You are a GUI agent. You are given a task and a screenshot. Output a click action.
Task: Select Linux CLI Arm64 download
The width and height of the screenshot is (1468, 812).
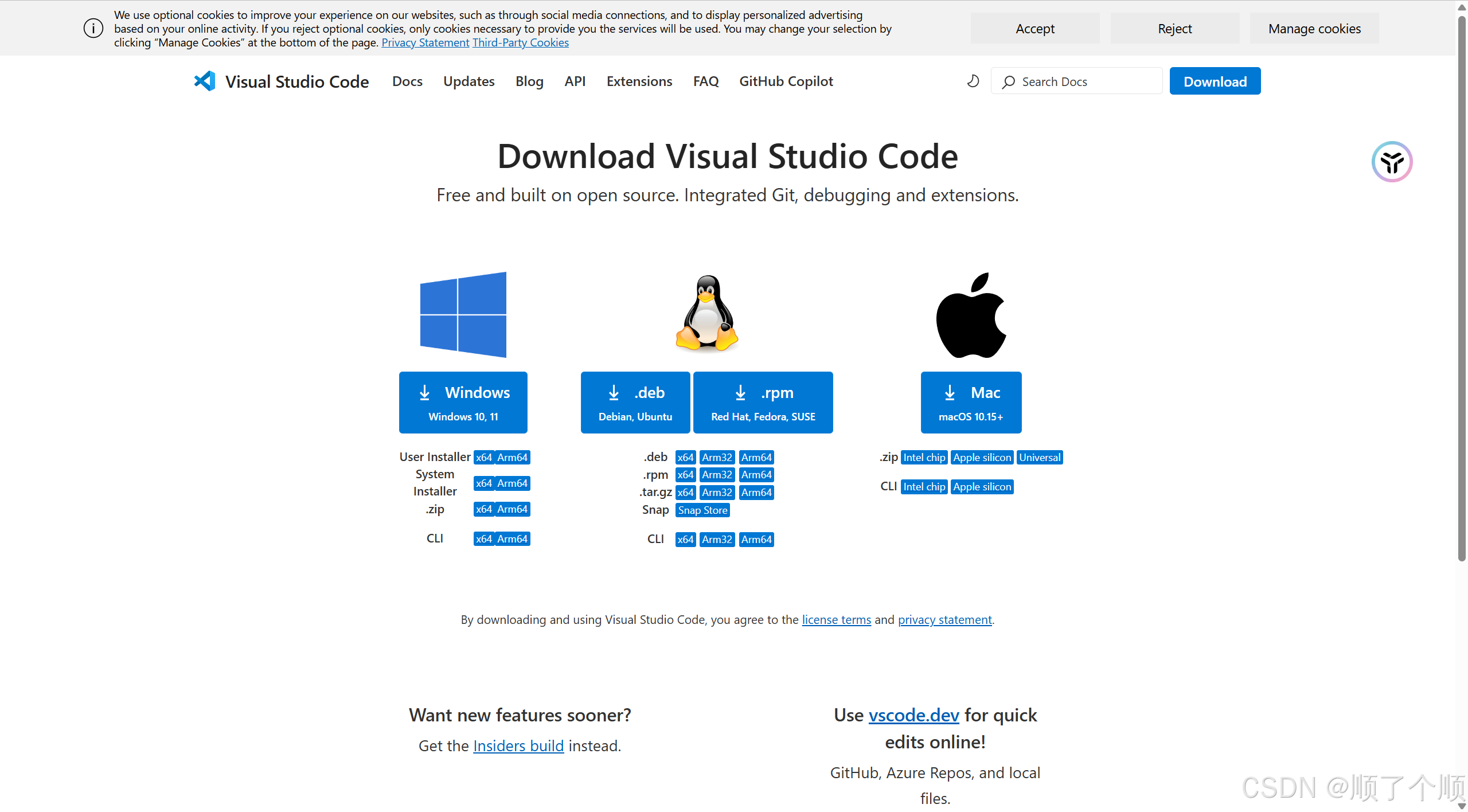(756, 539)
